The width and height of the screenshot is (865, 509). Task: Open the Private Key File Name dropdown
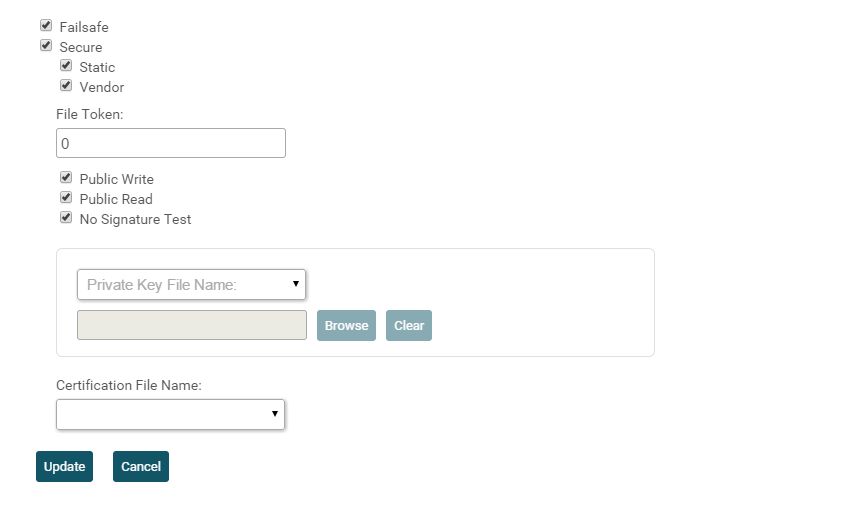[191, 284]
